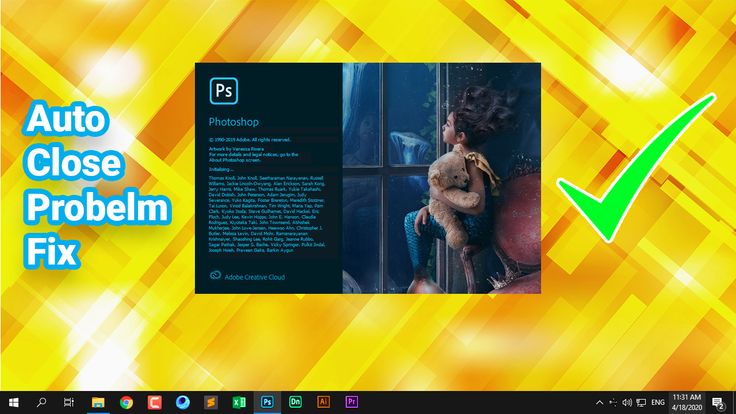This screenshot has height=414, width=736.
Task: Click the "Photoshop" title on the splash screen
Action: pyautogui.click(x=234, y=122)
